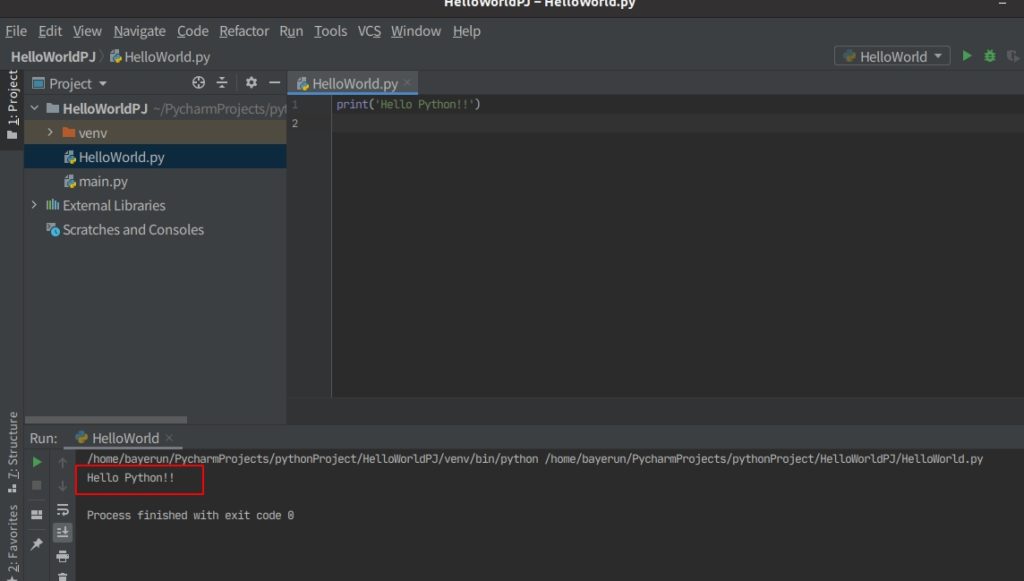The width and height of the screenshot is (1024, 581).
Task: Close the HelloWorld.py editor tab
Action: coord(407,83)
